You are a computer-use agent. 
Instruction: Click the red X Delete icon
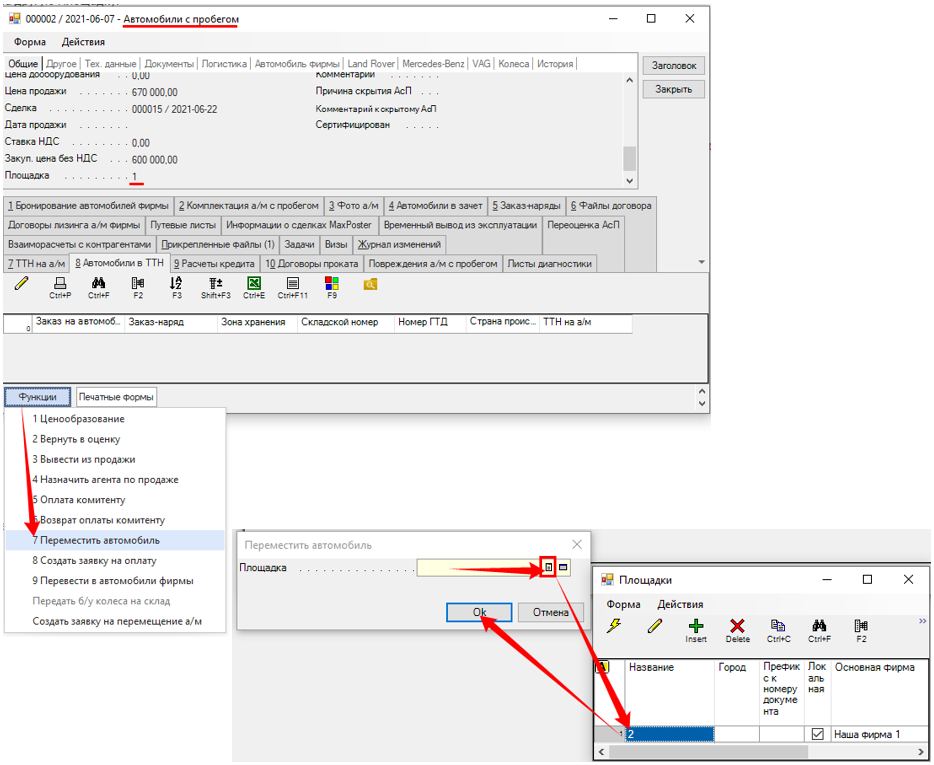point(737,626)
